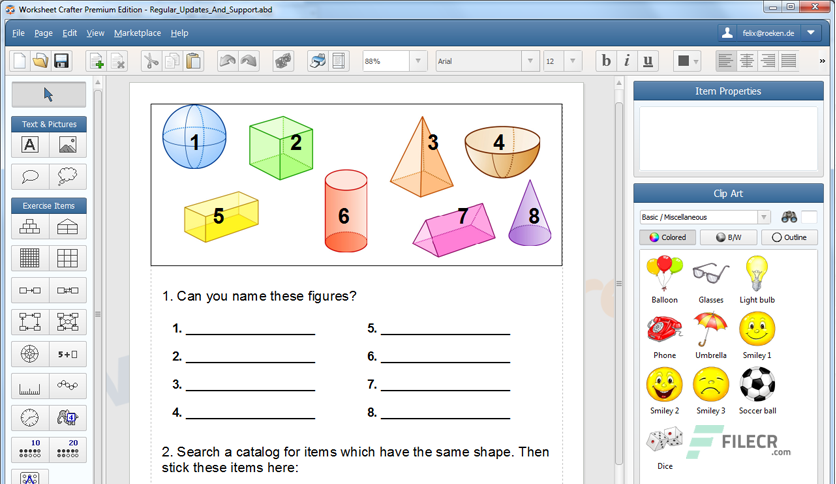The width and height of the screenshot is (836, 484).
Task: Delete the page using the page X icon
Action: [118, 61]
